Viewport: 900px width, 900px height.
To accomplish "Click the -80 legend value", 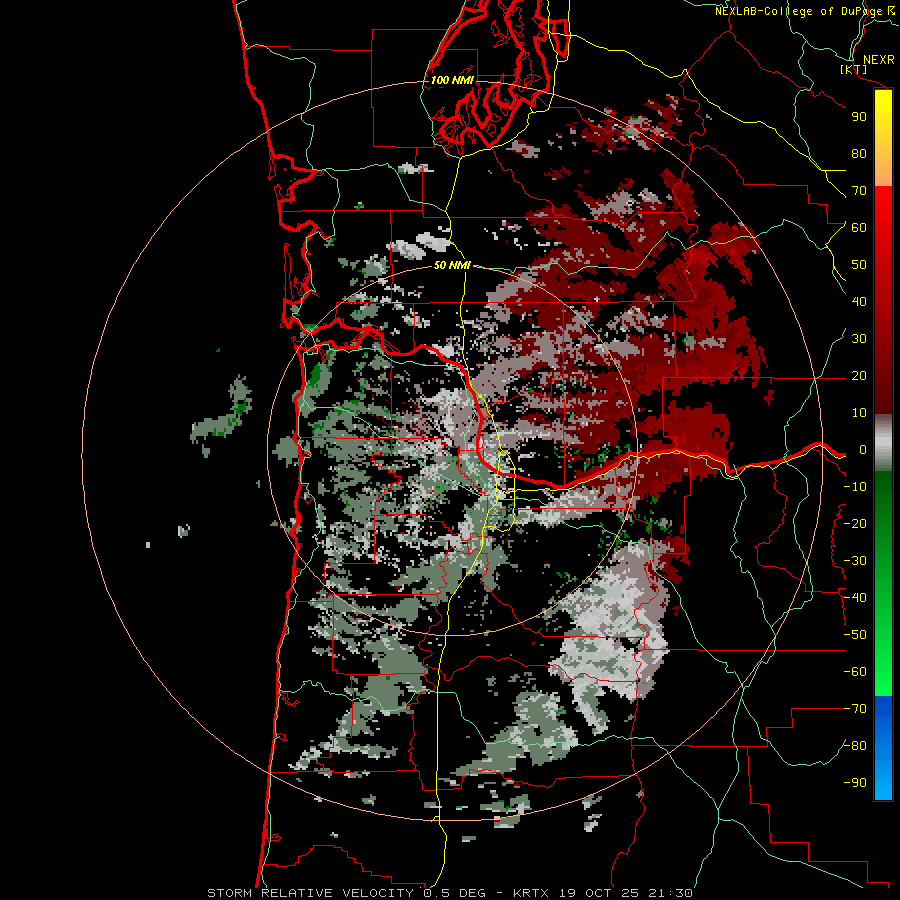I will click(855, 746).
